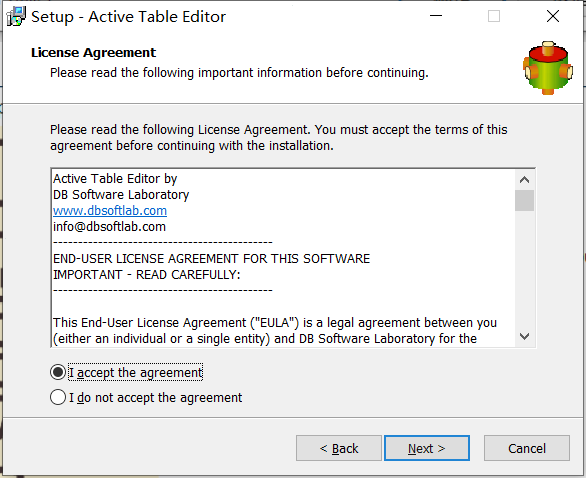Click the scroll down arrow in license box
Screen dimensions: 586x478
pos(524,336)
